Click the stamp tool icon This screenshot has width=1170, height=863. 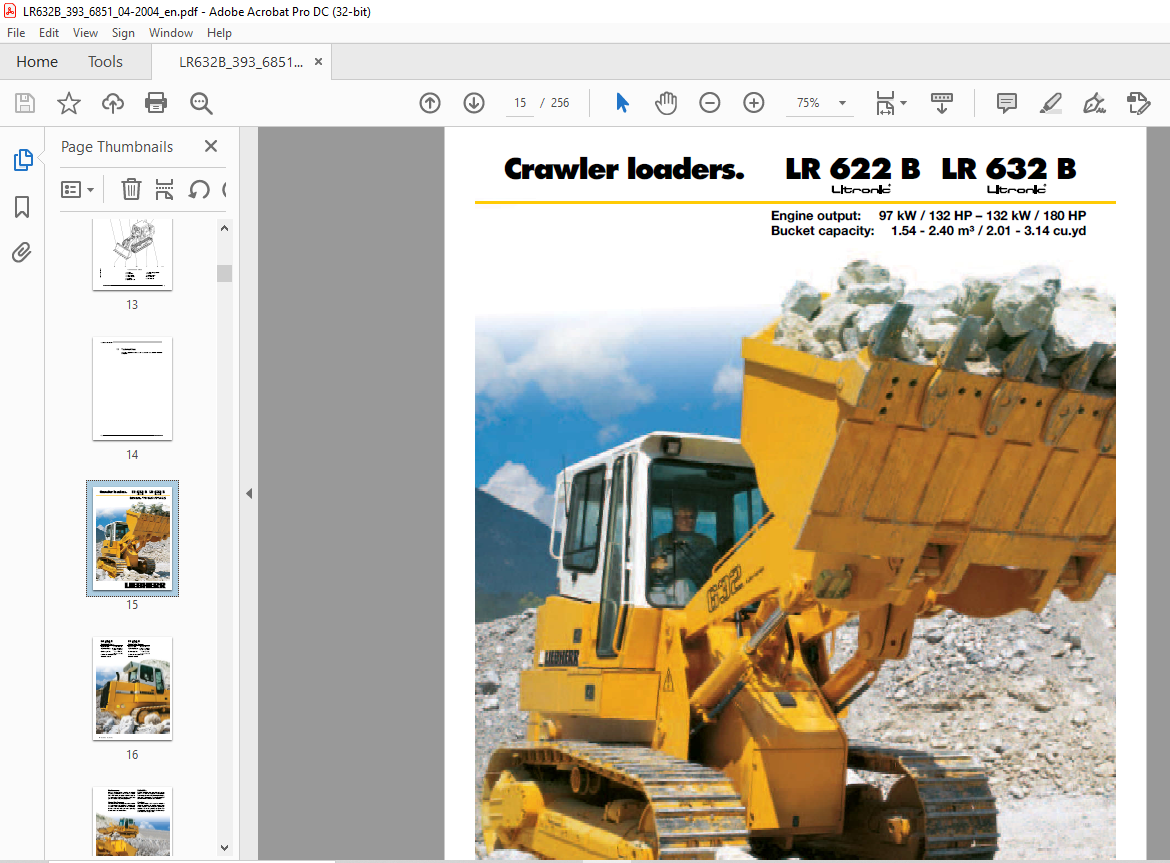pos(1139,103)
